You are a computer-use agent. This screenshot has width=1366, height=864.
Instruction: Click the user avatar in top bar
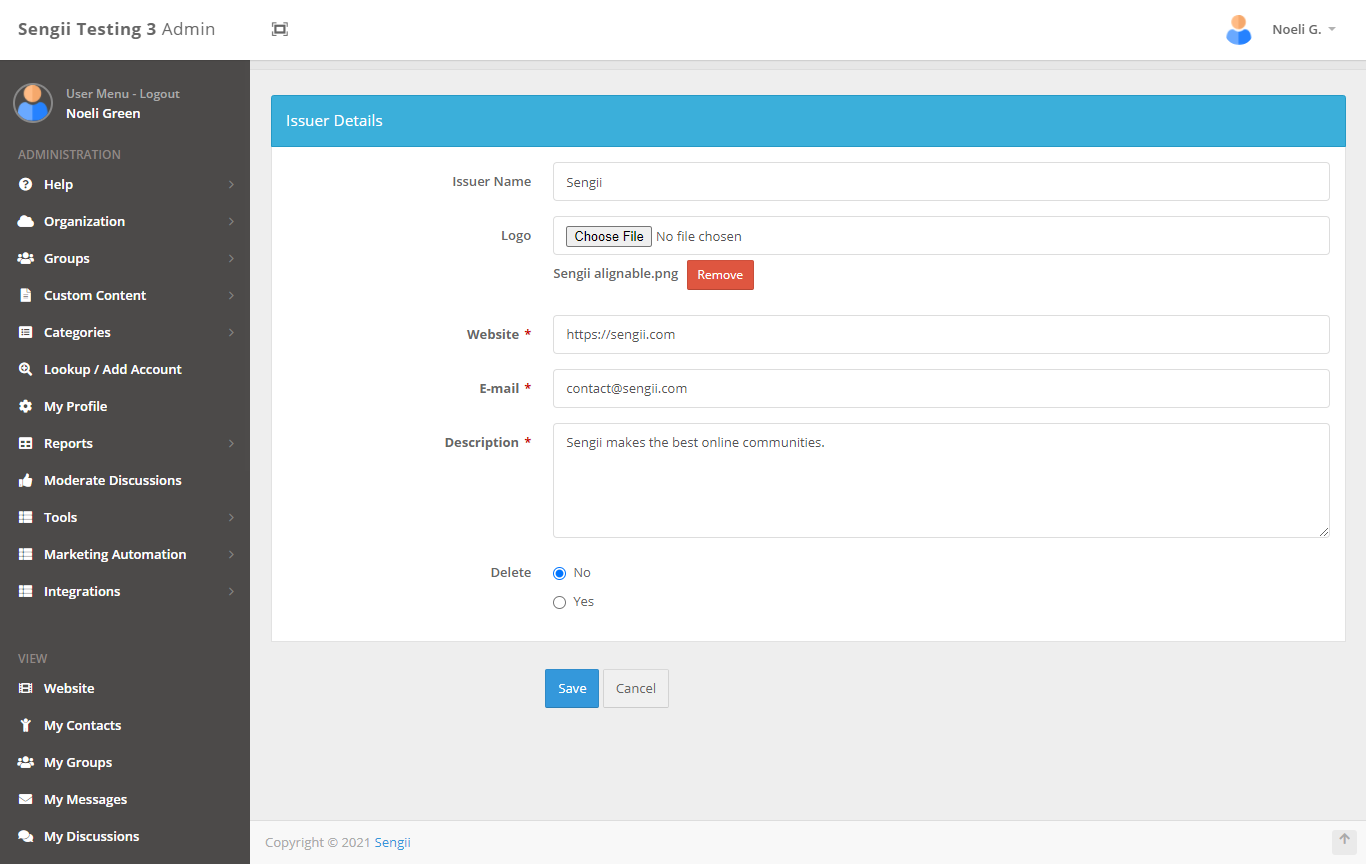[1239, 30]
